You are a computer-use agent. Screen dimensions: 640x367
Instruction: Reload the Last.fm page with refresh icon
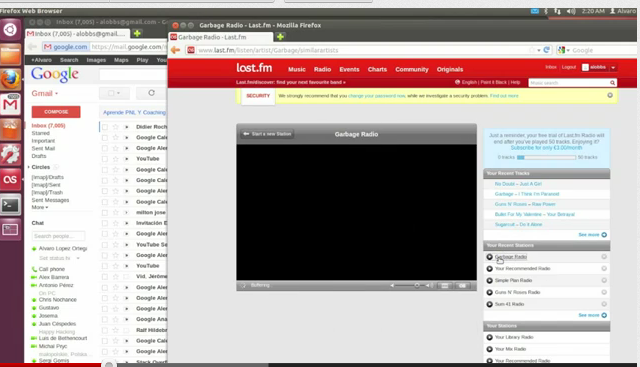pyautogui.click(x=547, y=50)
